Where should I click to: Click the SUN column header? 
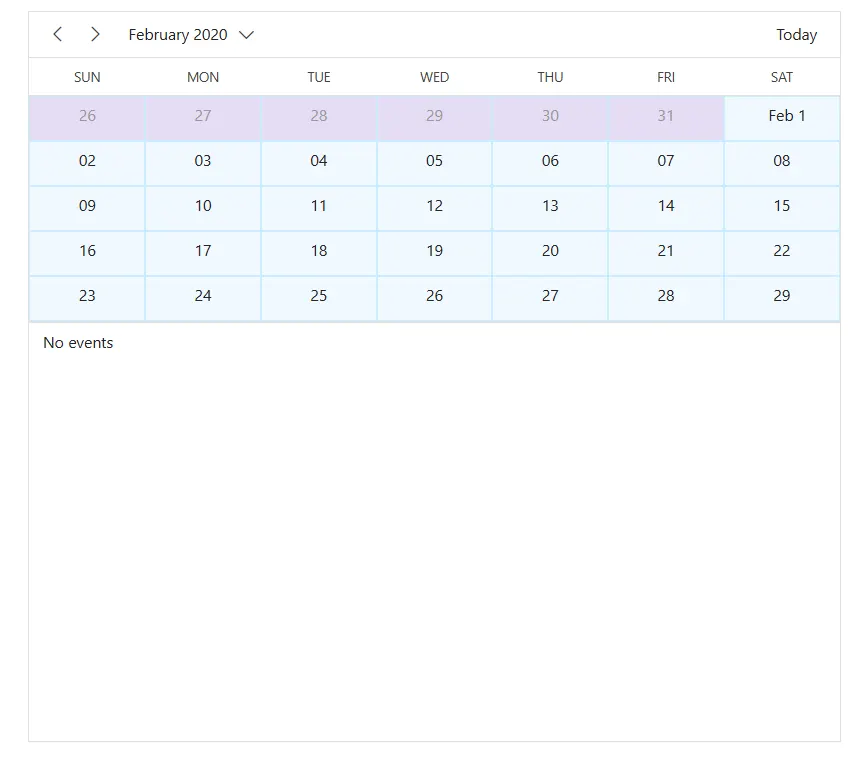pos(87,77)
